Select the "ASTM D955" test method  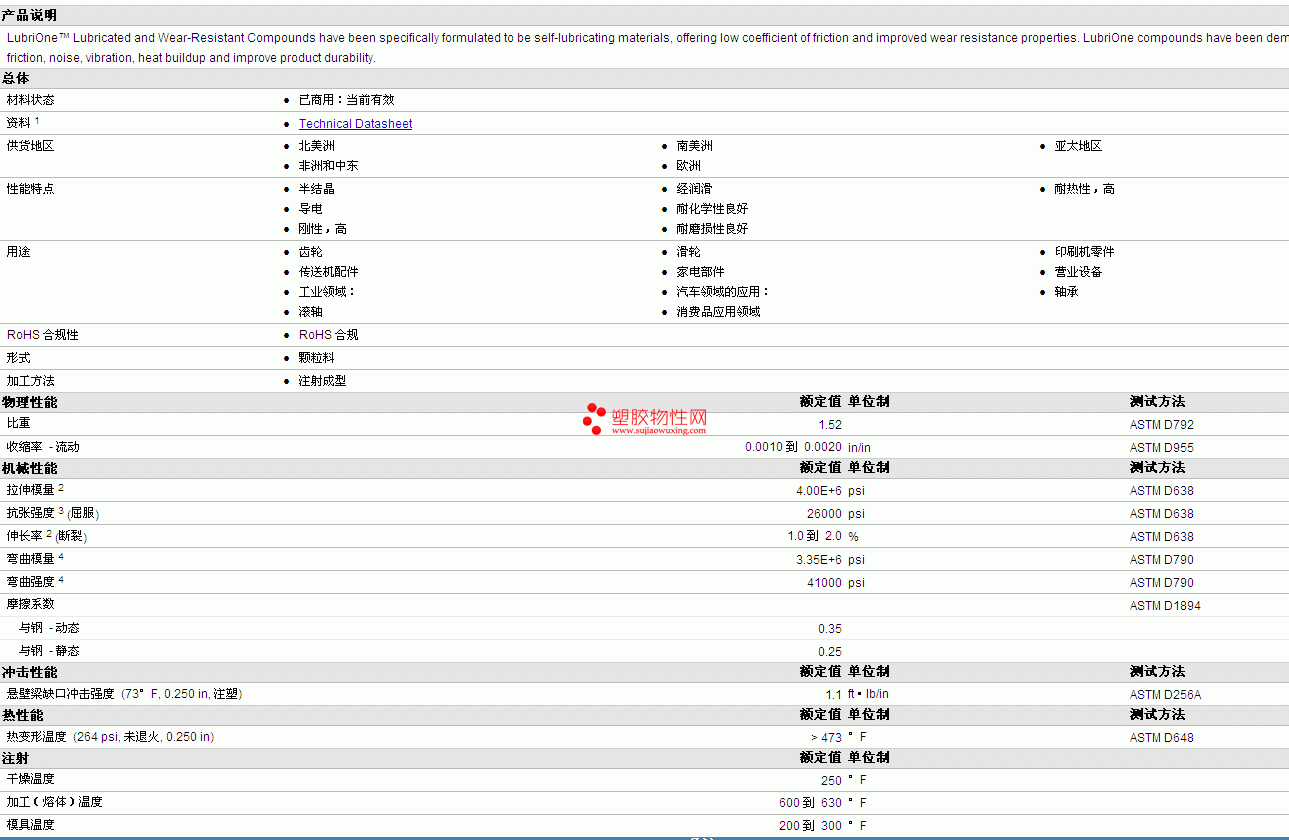1162,448
